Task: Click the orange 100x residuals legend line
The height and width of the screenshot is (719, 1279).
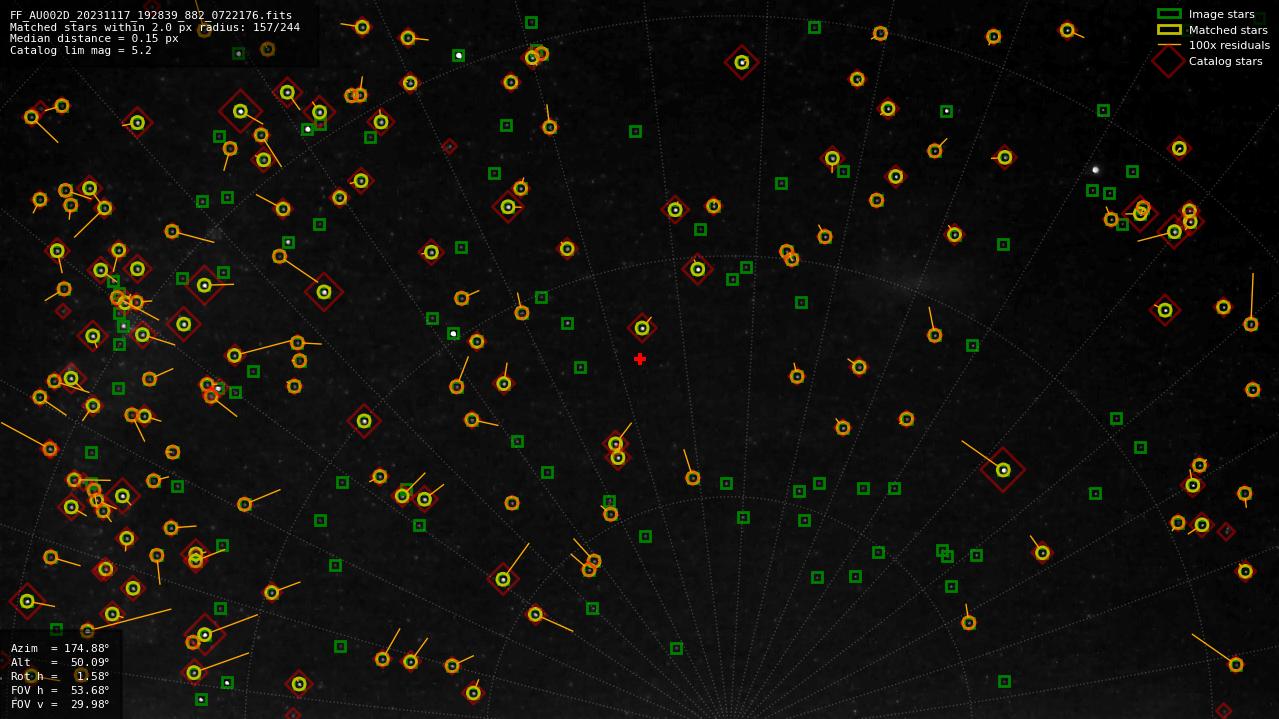Action: (x=1169, y=45)
